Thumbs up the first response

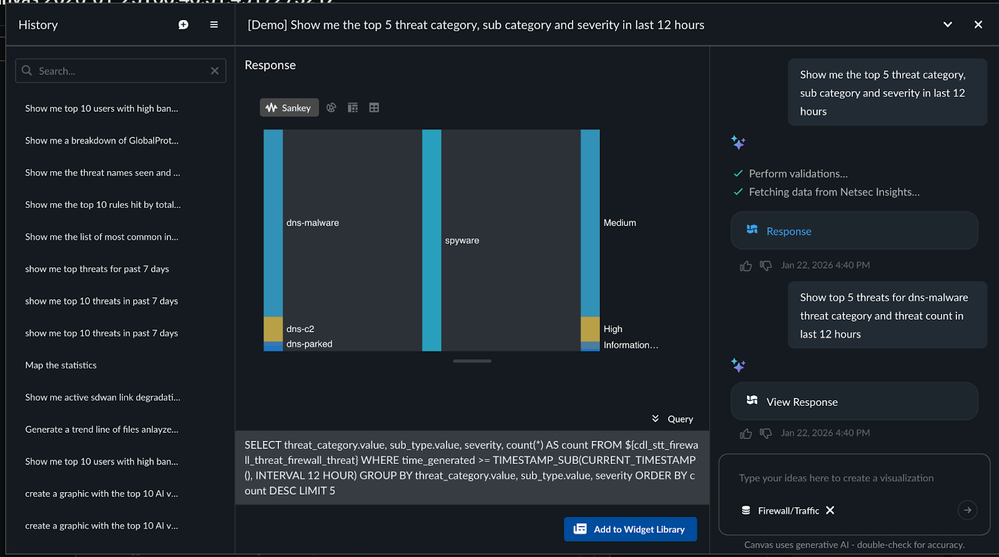pos(745,266)
